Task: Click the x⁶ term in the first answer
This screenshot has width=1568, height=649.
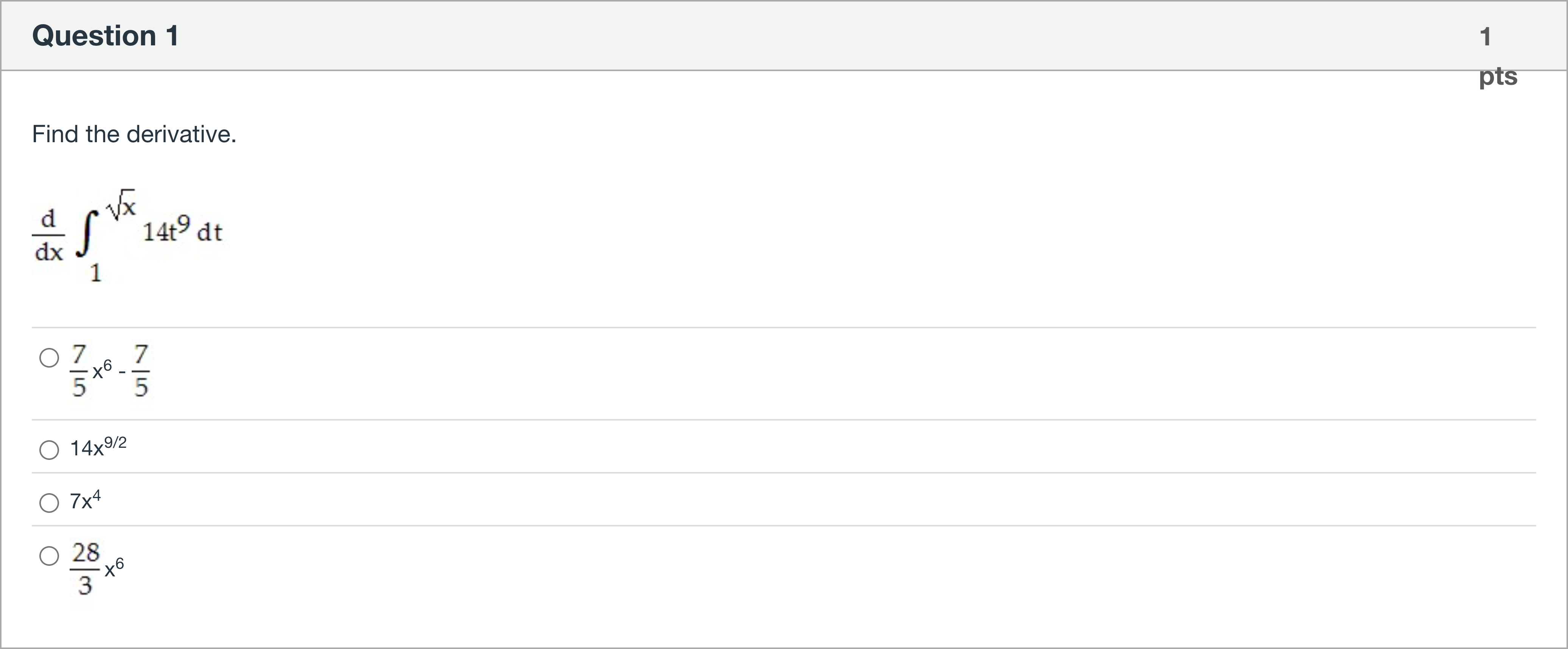Action: click(x=102, y=369)
